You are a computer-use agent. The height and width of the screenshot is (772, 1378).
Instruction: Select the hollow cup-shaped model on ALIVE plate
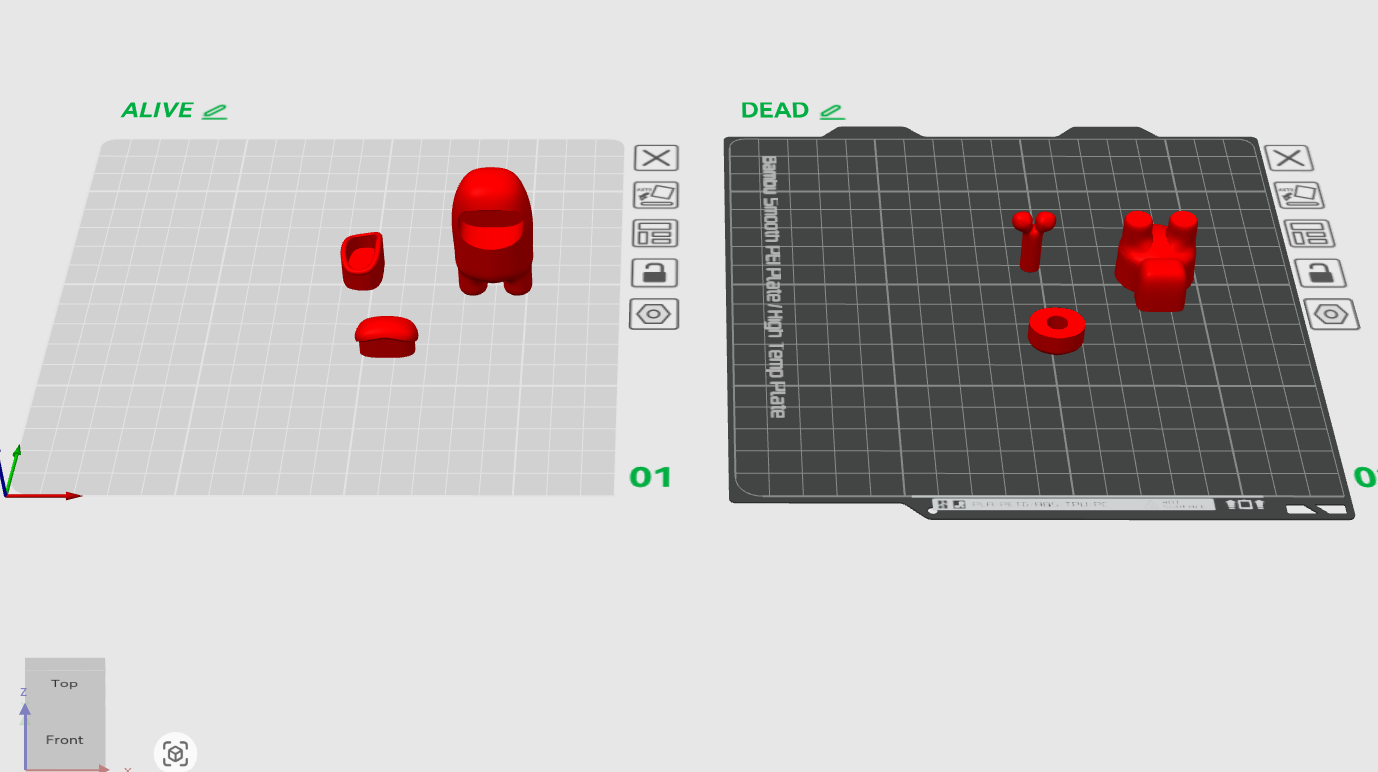(x=362, y=261)
